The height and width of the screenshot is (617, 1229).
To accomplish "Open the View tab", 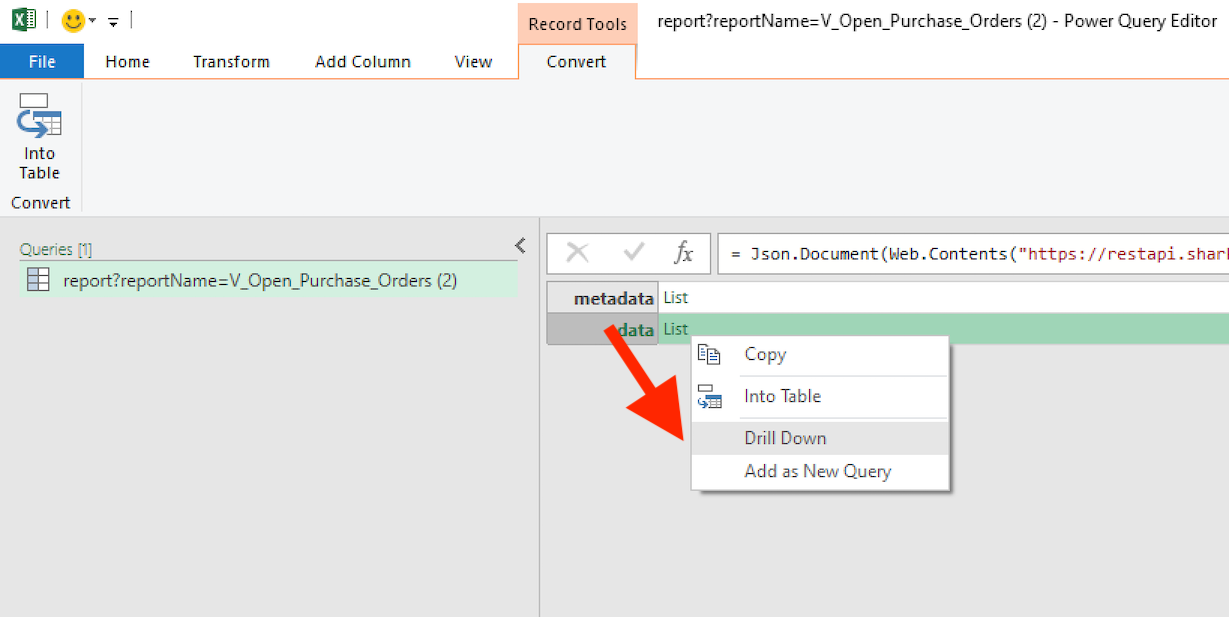I will click(473, 62).
